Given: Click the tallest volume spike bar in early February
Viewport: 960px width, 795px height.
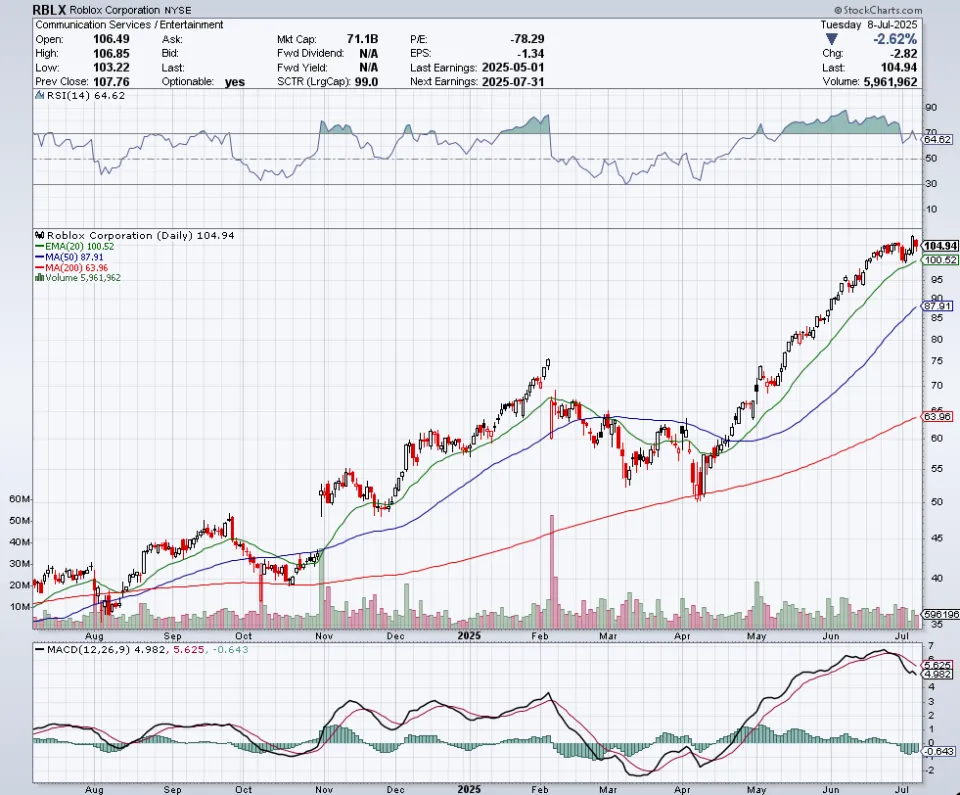Looking at the screenshot, I should 552,572.
